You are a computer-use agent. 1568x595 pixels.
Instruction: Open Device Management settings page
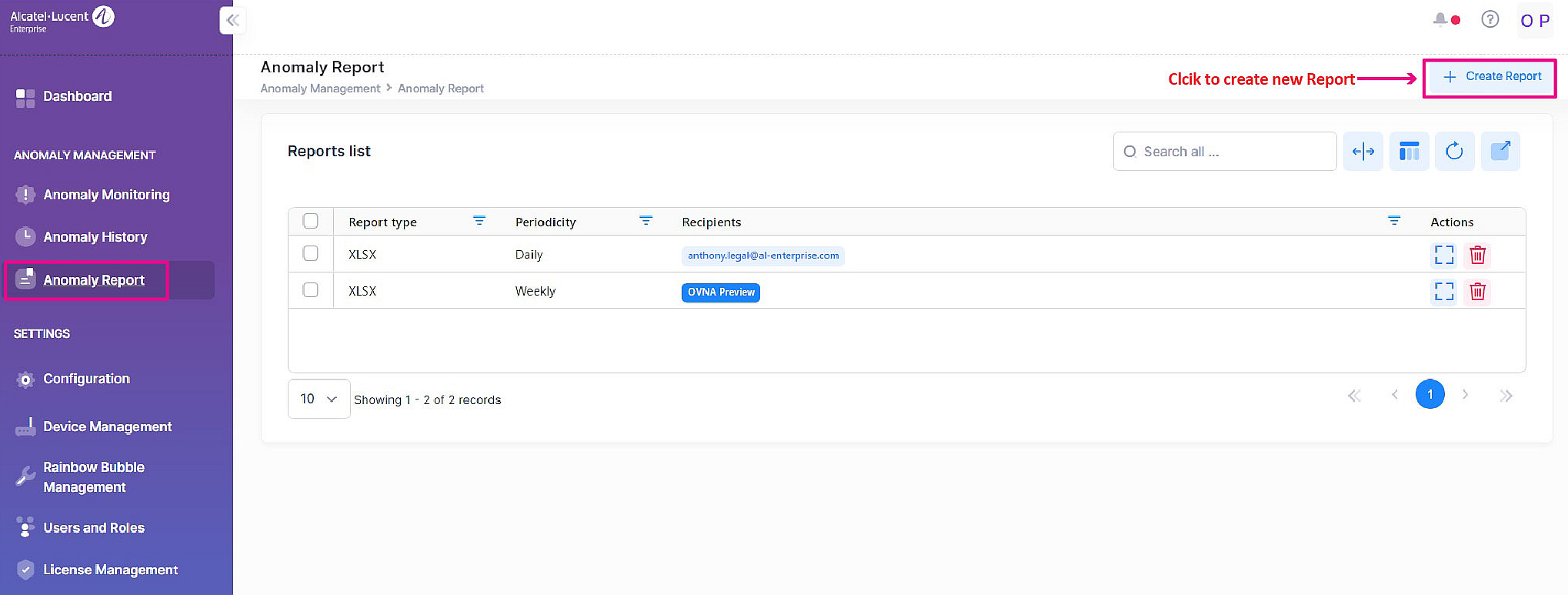107,426
